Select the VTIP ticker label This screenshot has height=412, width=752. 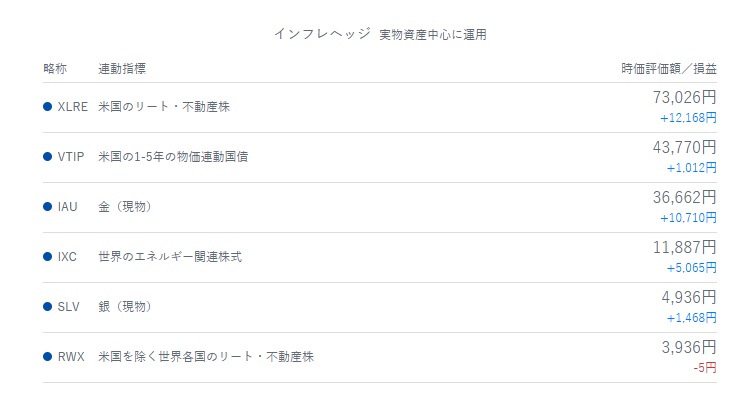tap(71, 157)
